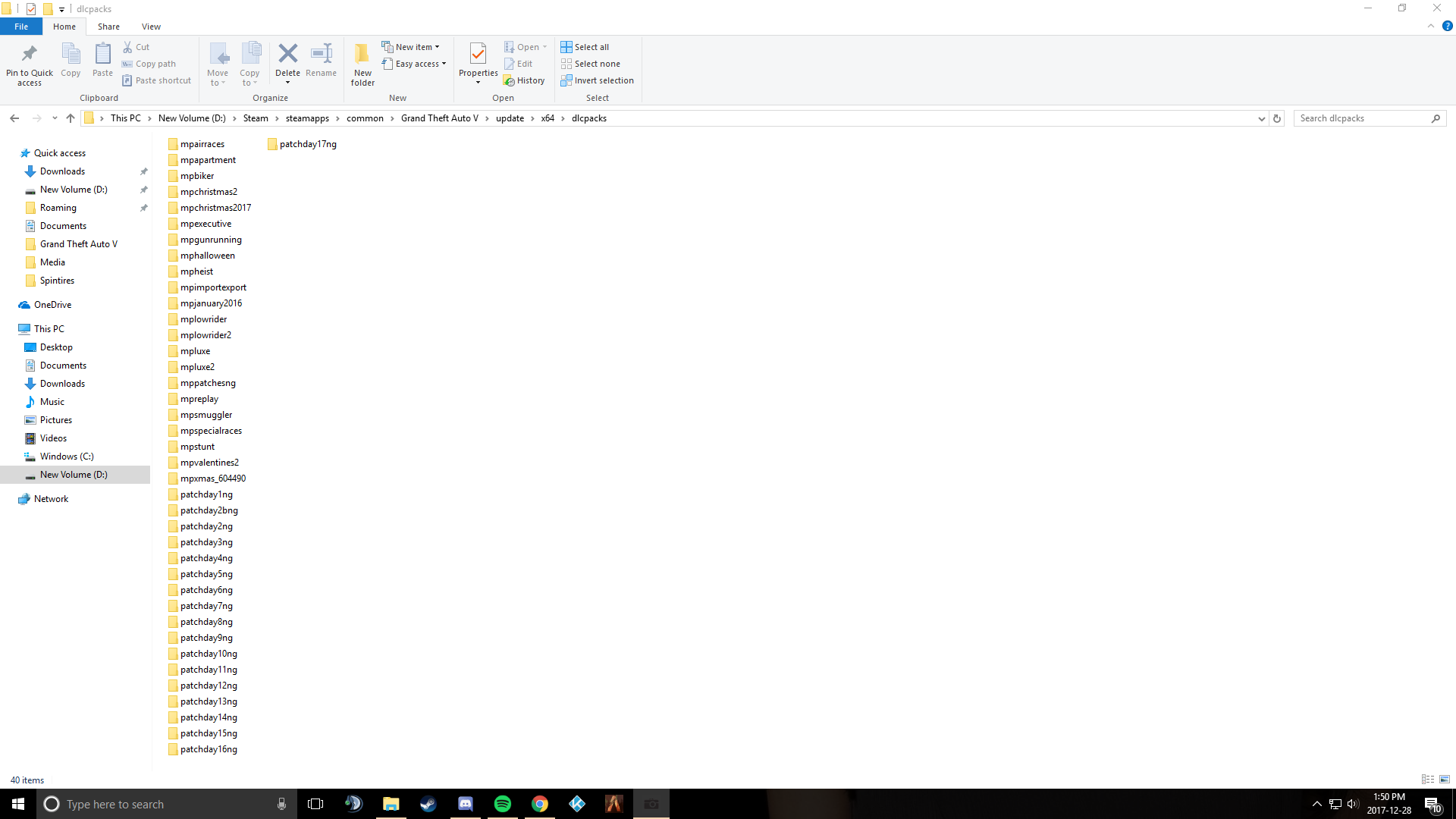Image resolution: width=1456 pixels, height=819 pixels.
Task: Switch to the Home ribbon tab
Action: (64, 27)
